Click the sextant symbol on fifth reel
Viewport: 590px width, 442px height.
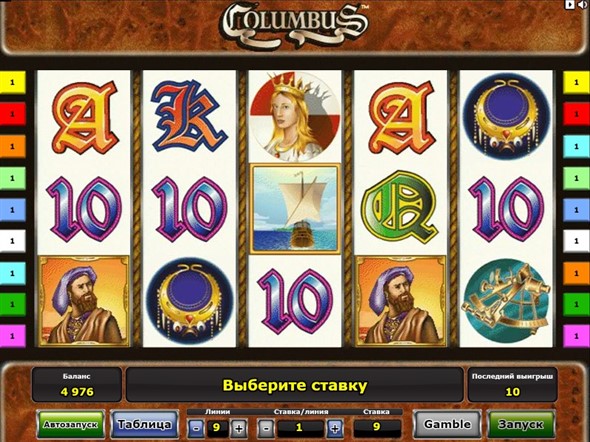click(x=506, y=301)
